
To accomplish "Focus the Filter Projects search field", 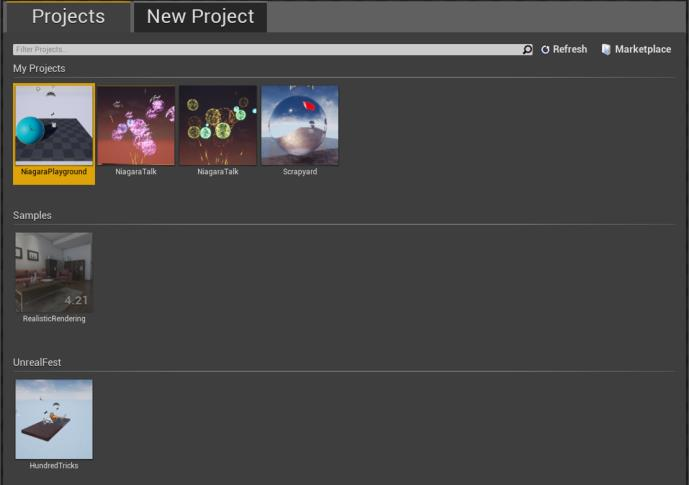I will pos(267,50).
